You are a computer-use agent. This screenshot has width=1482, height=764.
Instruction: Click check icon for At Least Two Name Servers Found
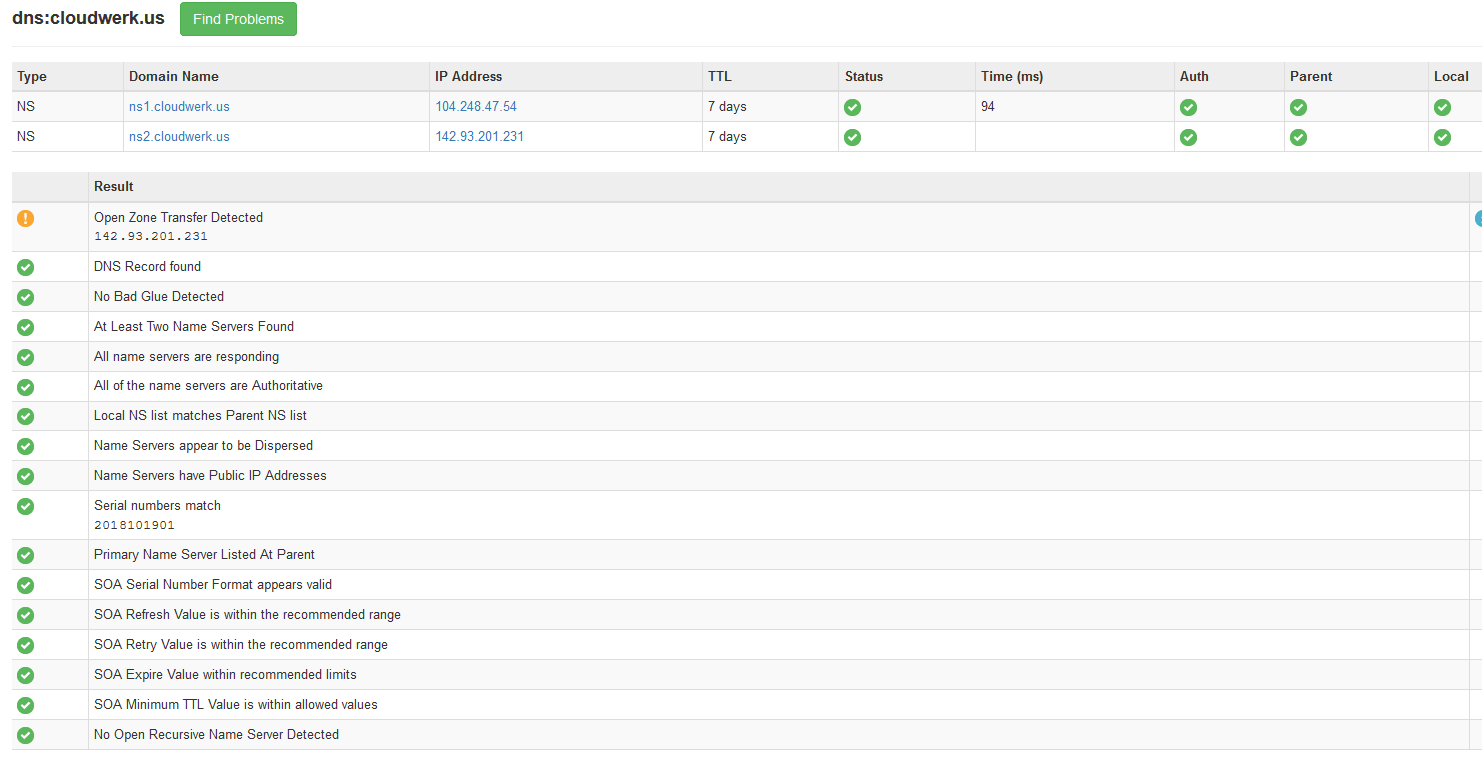pyautogui.click(x=26, y=327)
